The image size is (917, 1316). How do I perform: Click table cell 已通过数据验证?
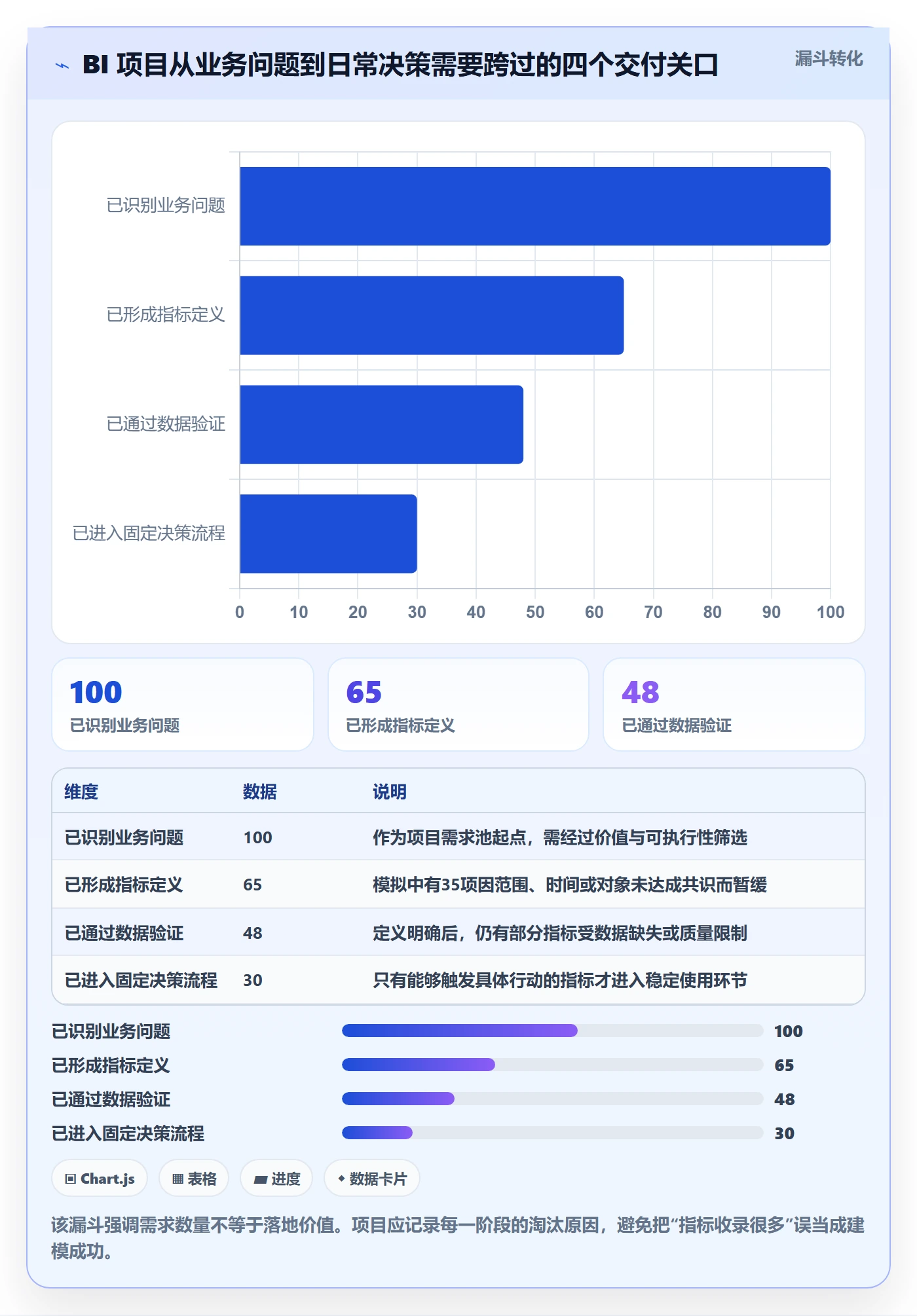coord(124,933)
